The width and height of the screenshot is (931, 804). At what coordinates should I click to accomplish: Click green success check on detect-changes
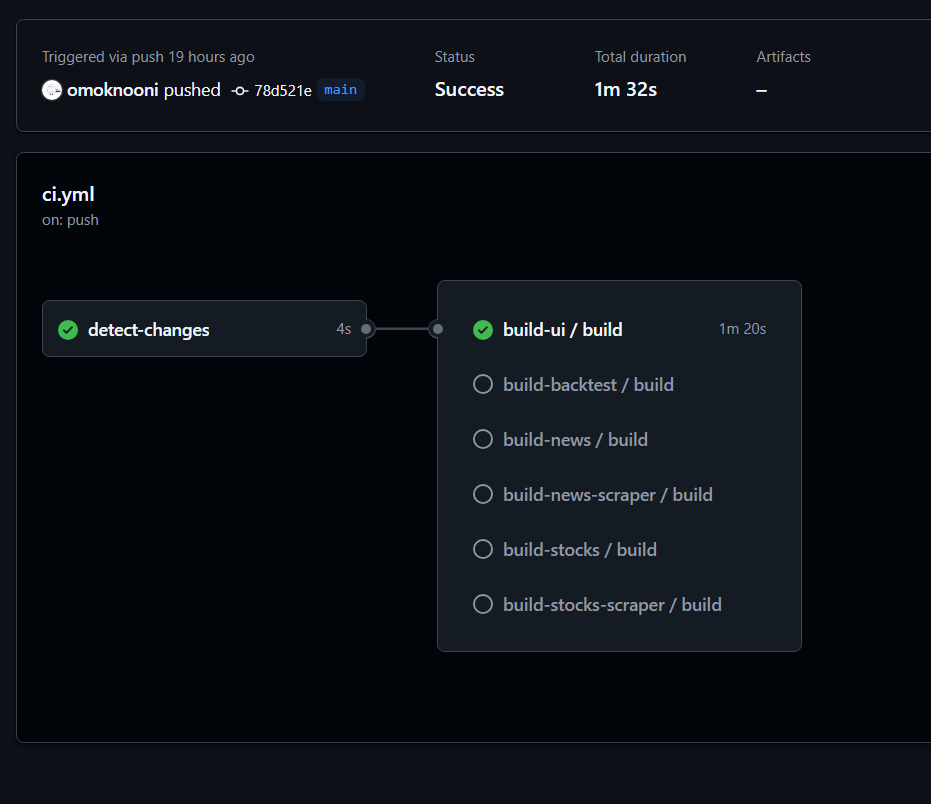click(x=68, y=330)
